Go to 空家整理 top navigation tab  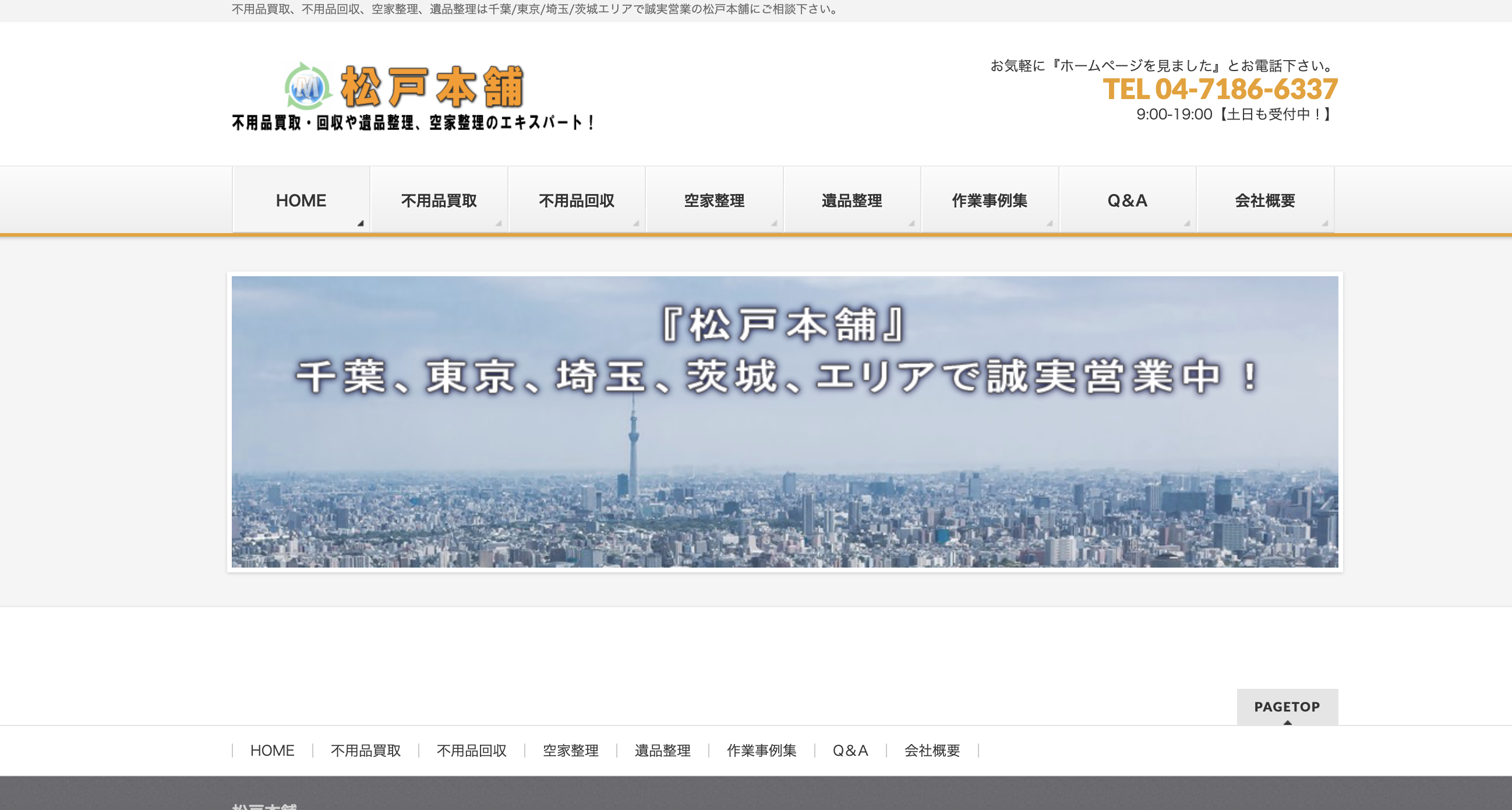[714, 200]
